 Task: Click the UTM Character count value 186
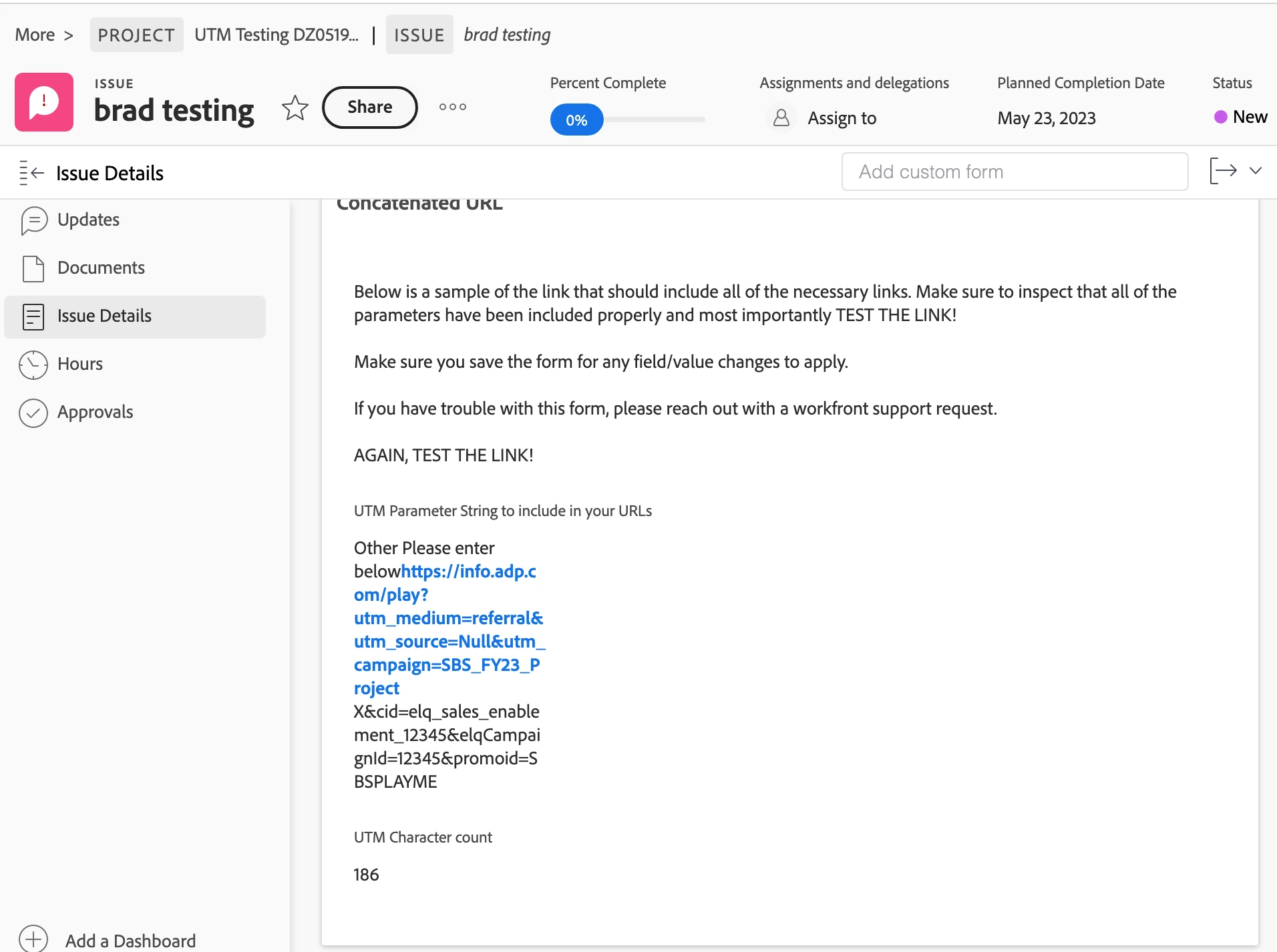coord(366,875)
